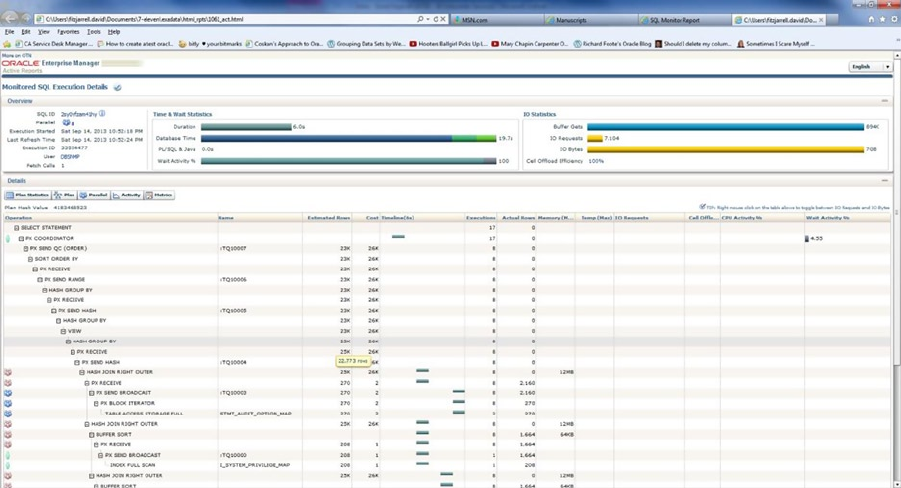Click the blue icon left of PX BLOCK ITERATOR row
Image resolution: width=901 pixels, height=488 pixels.
pyautogui.click(x=8, y=404)
